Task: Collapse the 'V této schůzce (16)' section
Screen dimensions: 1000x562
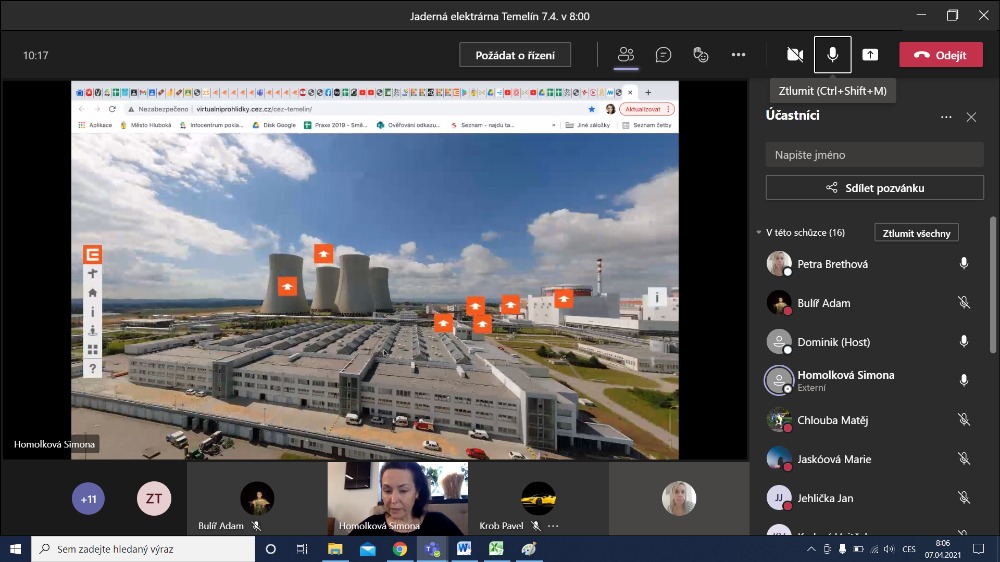Action: pyautogui.click(x=758, y=233)
